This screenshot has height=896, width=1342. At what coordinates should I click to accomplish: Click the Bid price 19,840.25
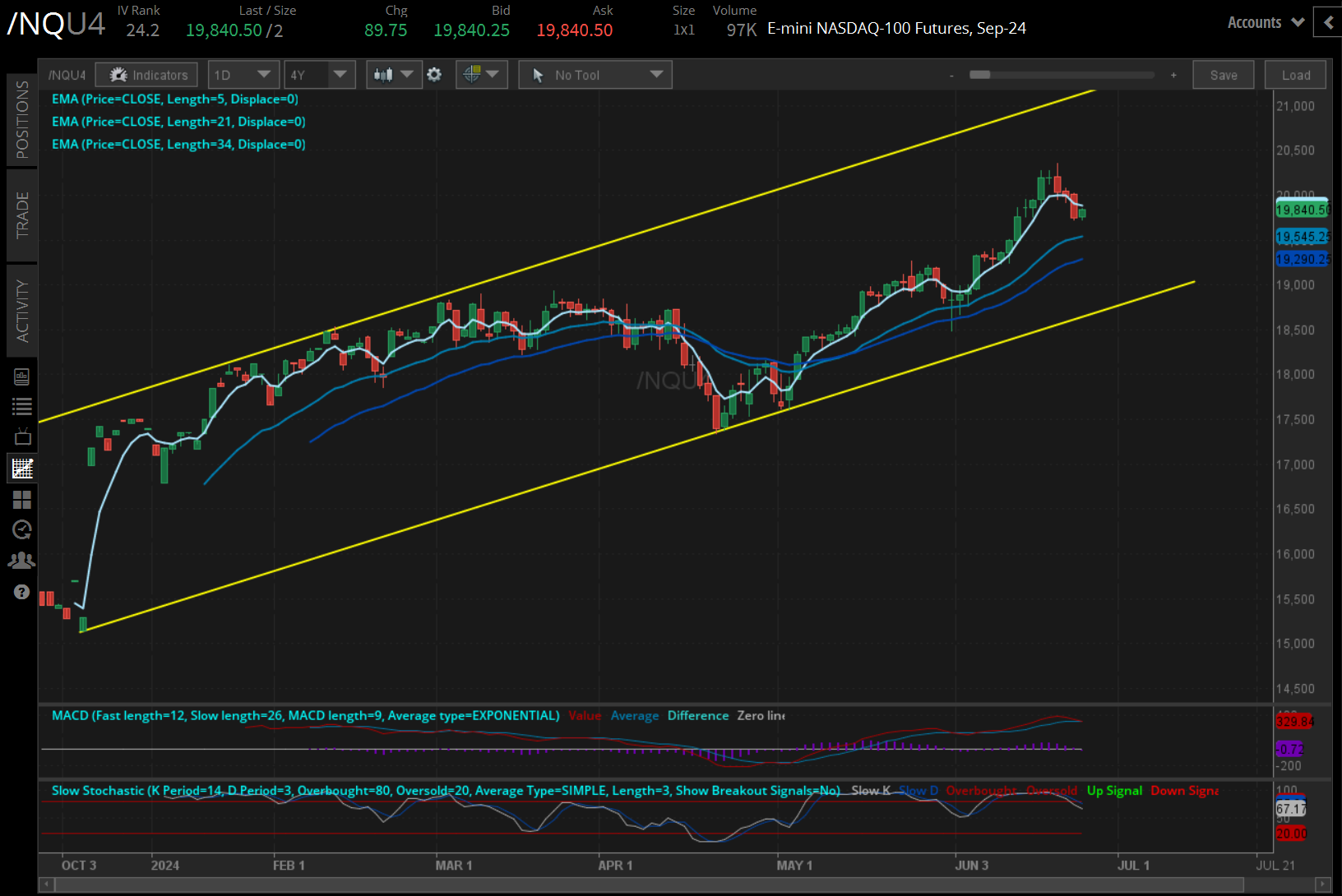pos(471,30)
